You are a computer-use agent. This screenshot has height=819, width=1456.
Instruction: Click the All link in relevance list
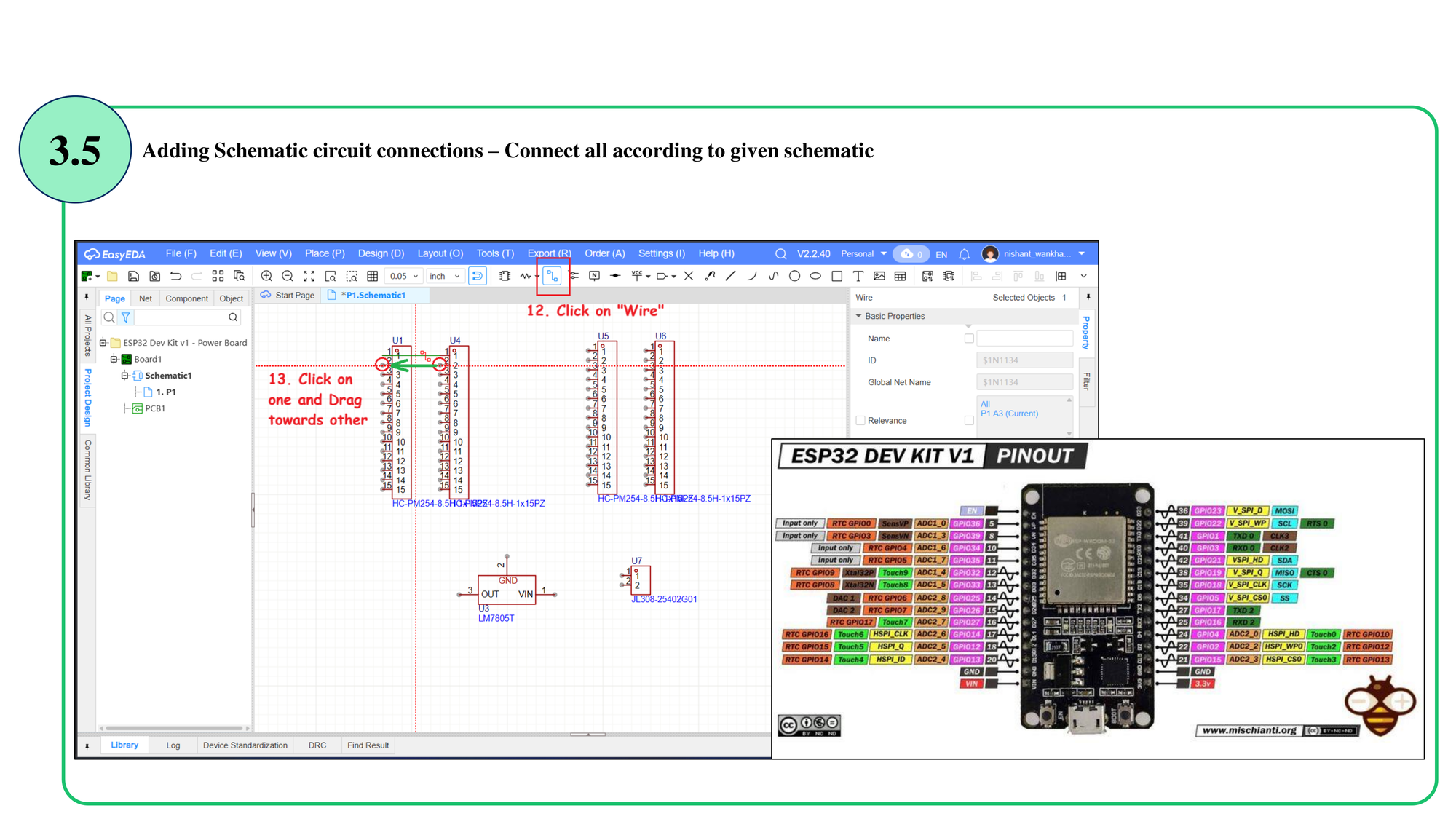[x=985, y=404]
